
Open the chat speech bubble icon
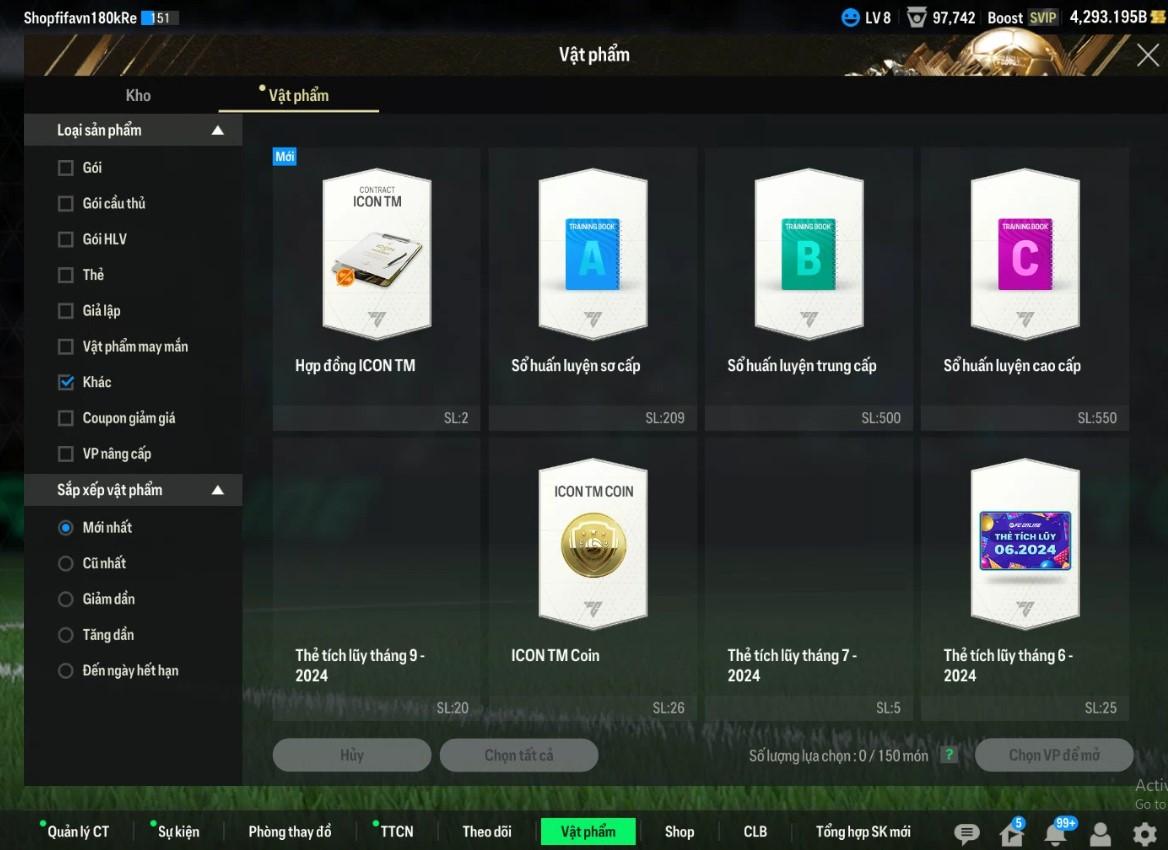pyautogui.click(x=966, y=833)
